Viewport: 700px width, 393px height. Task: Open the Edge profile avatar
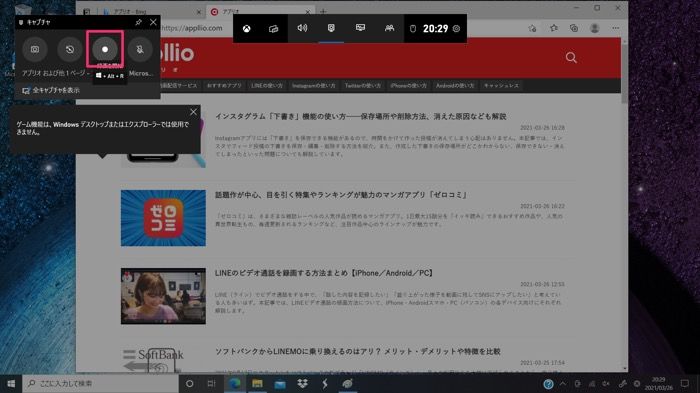pyautogui.click(x=594, y=28)
